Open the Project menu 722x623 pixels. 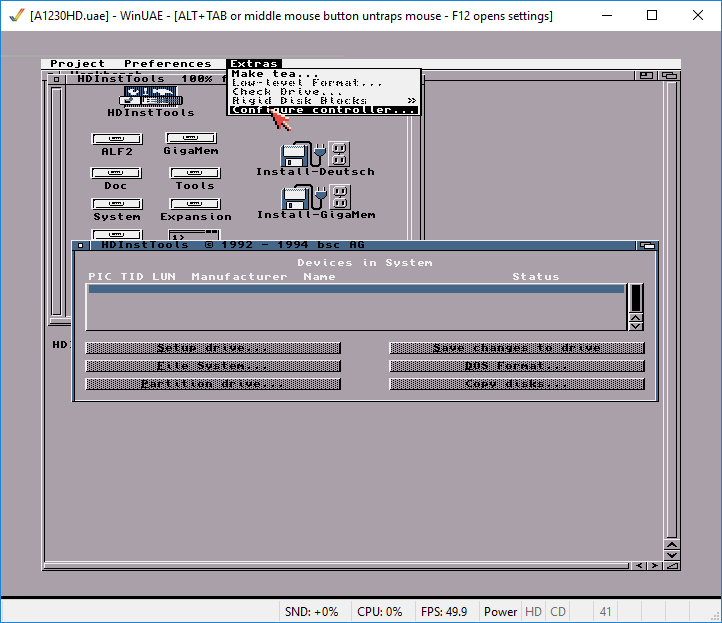pos(77,64)
